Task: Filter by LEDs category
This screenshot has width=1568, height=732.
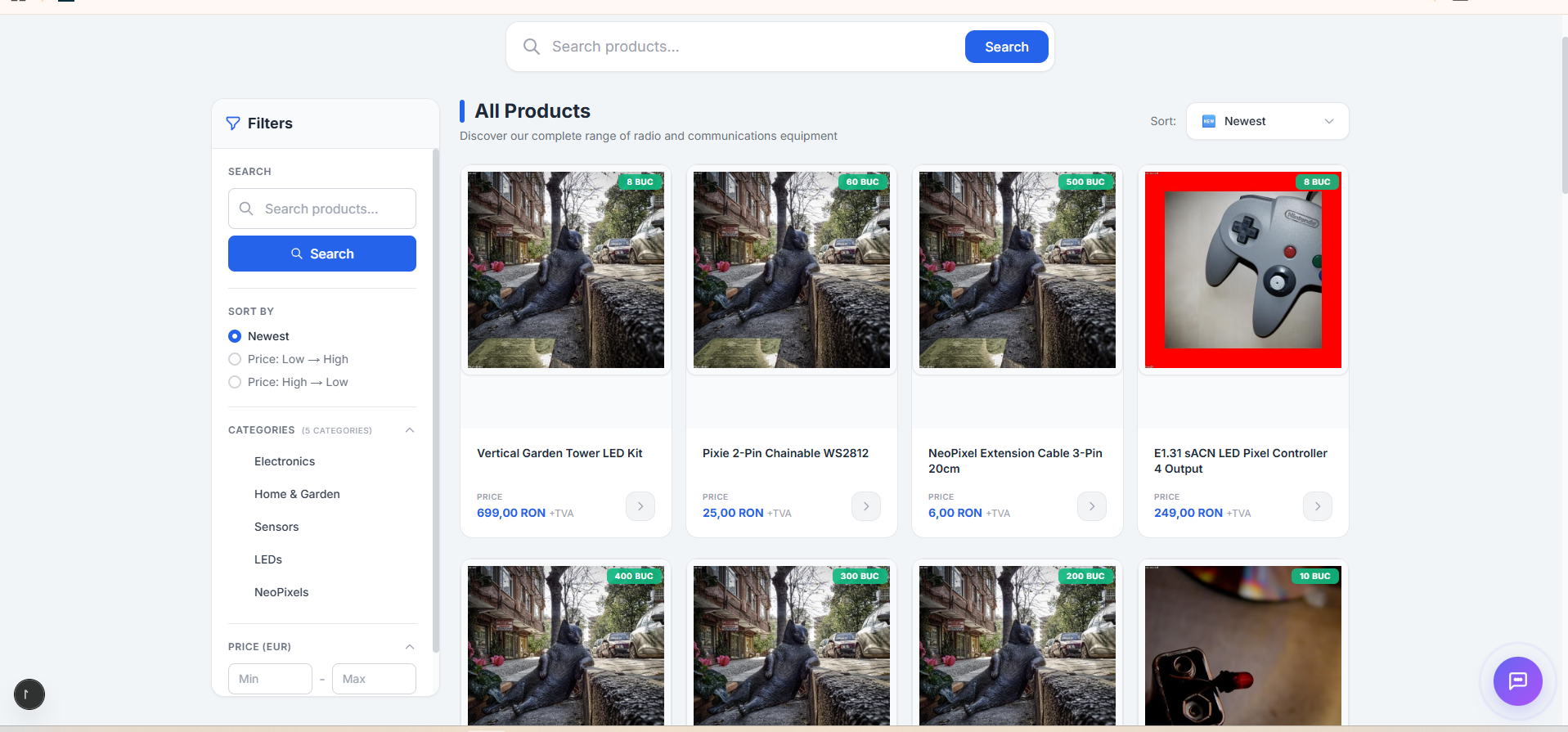Action: click(x=268, y=559)
